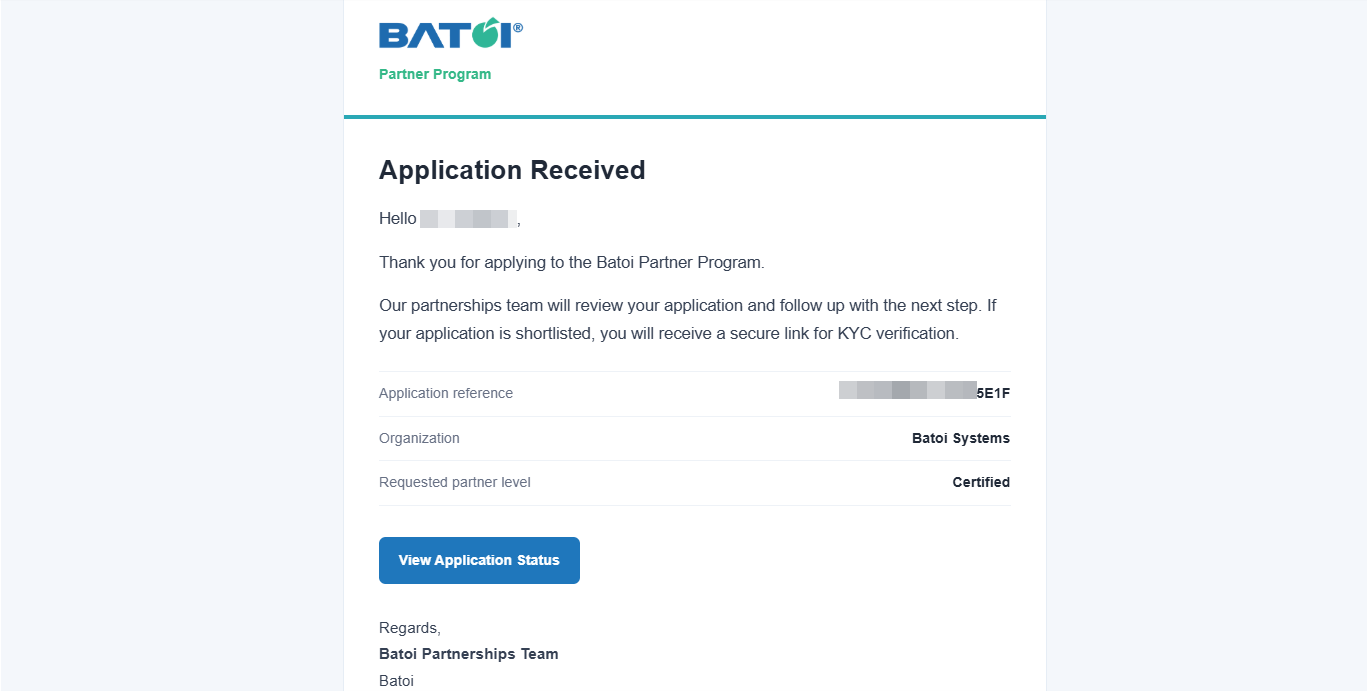Screen dimensions: 1367x691
Task: Click the final Batoi line below the signature
Action: pyautogui.click(x=396, y=680)
